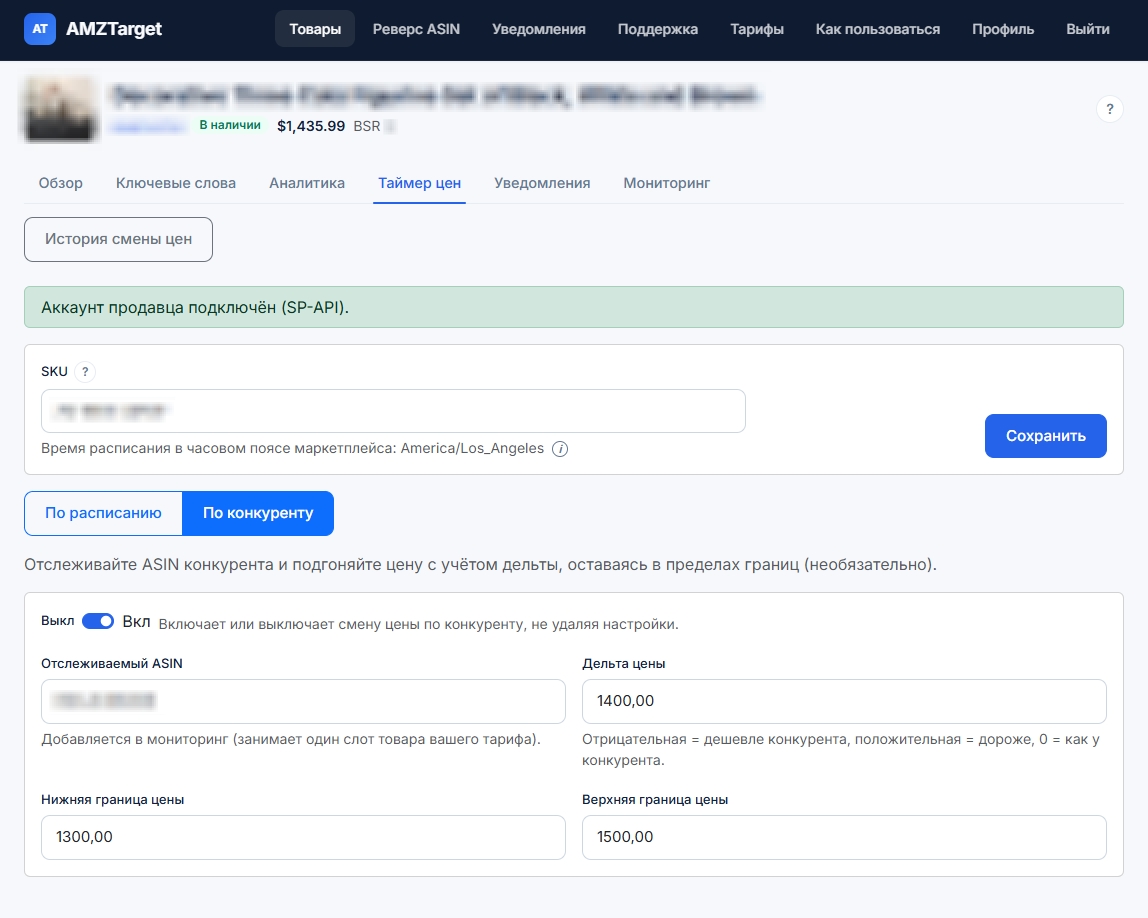Select the По расписанию mode
Viewport: 1148px width, 918px height.
[x=103, y=513]
